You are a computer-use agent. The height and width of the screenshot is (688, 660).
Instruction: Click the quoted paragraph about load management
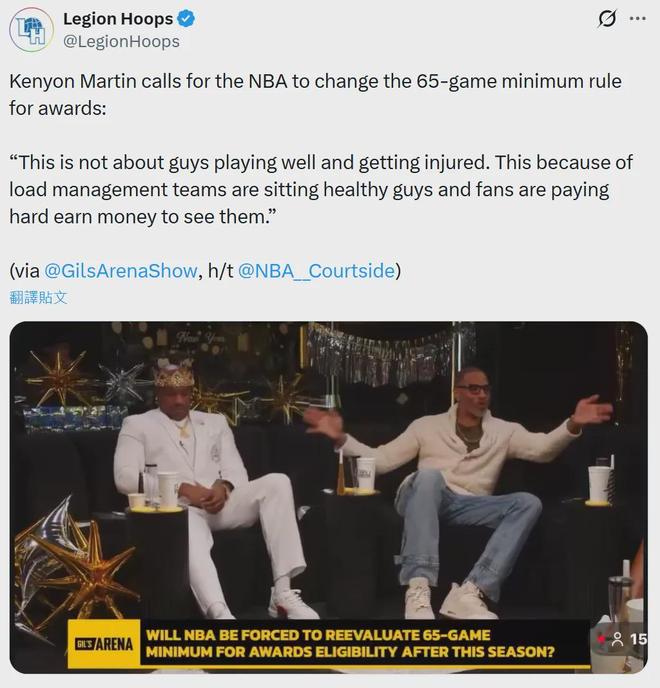click(x=321, y=190)
